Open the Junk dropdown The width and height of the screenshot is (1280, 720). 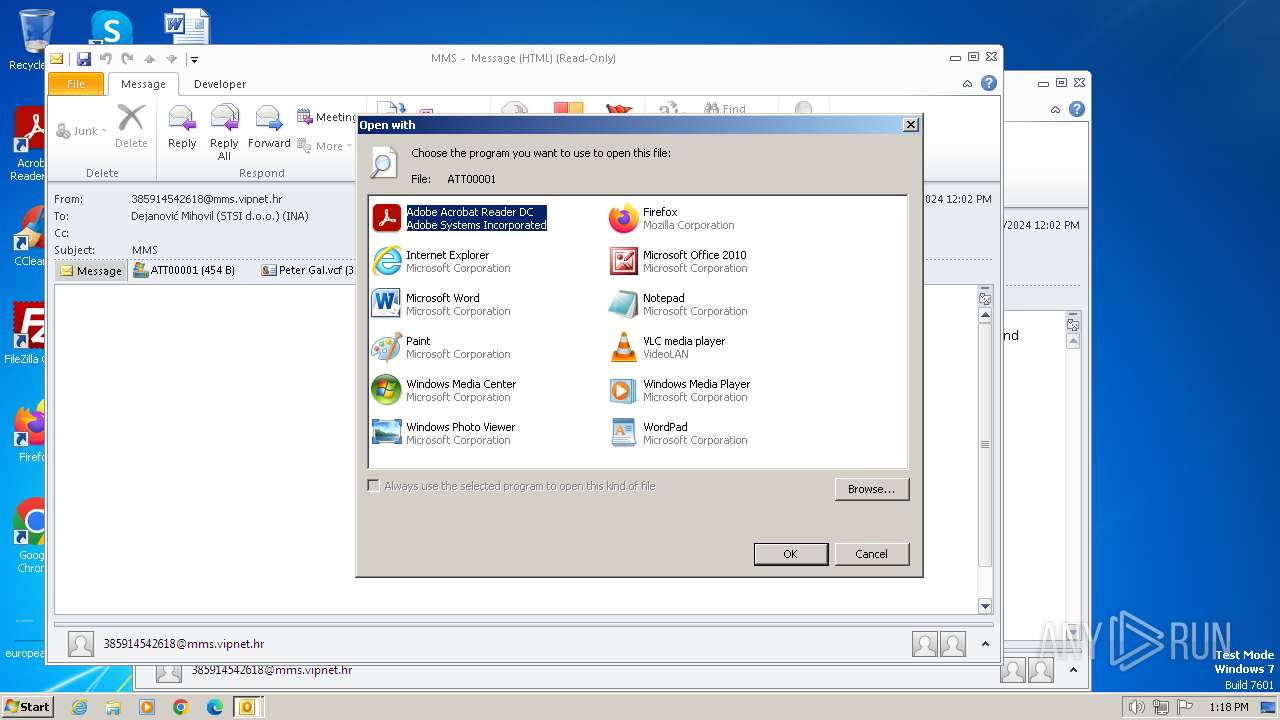pyautogui.click(x=82, y=131)
